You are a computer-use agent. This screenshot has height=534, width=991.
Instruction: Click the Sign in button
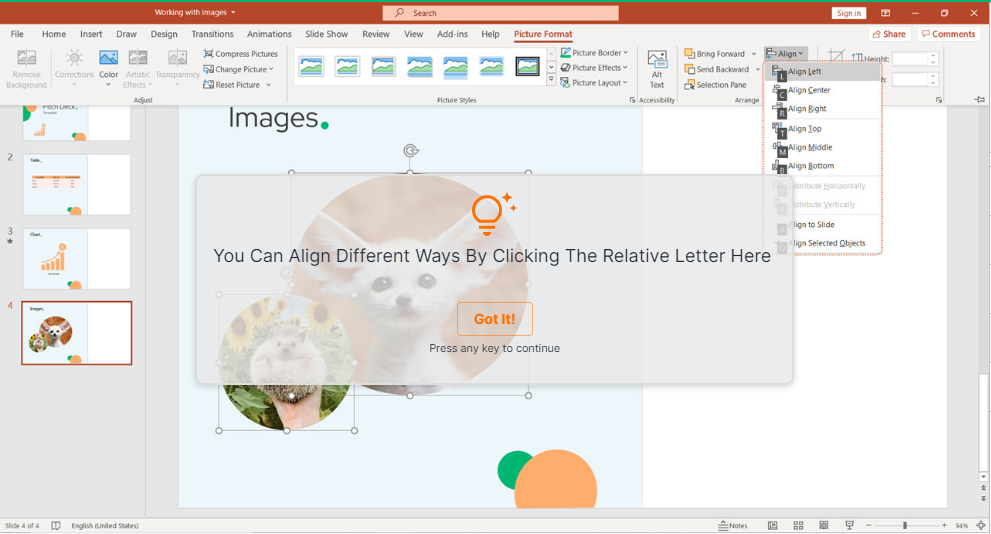(848, 13)
